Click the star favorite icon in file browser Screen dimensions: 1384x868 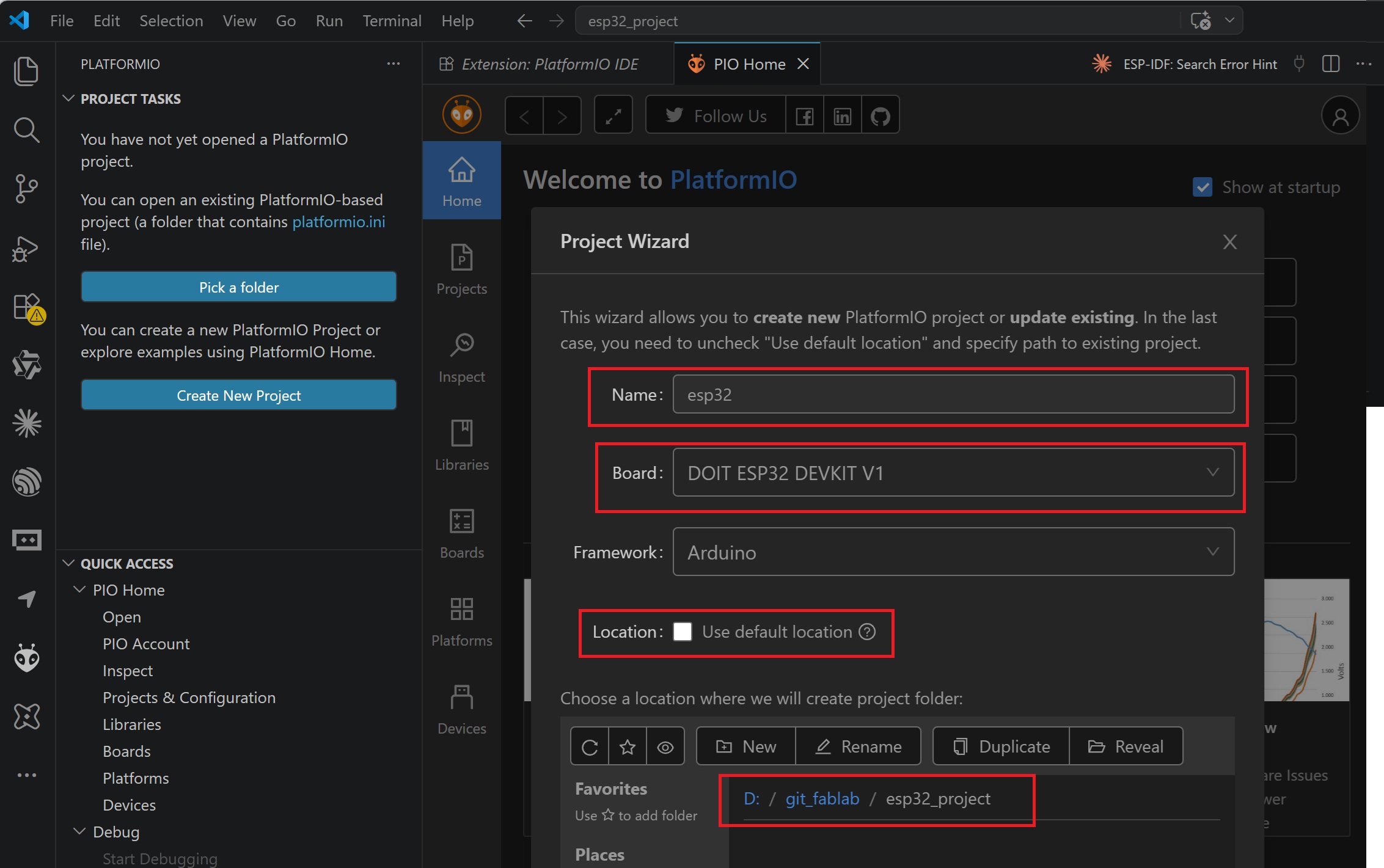(628, 746)
